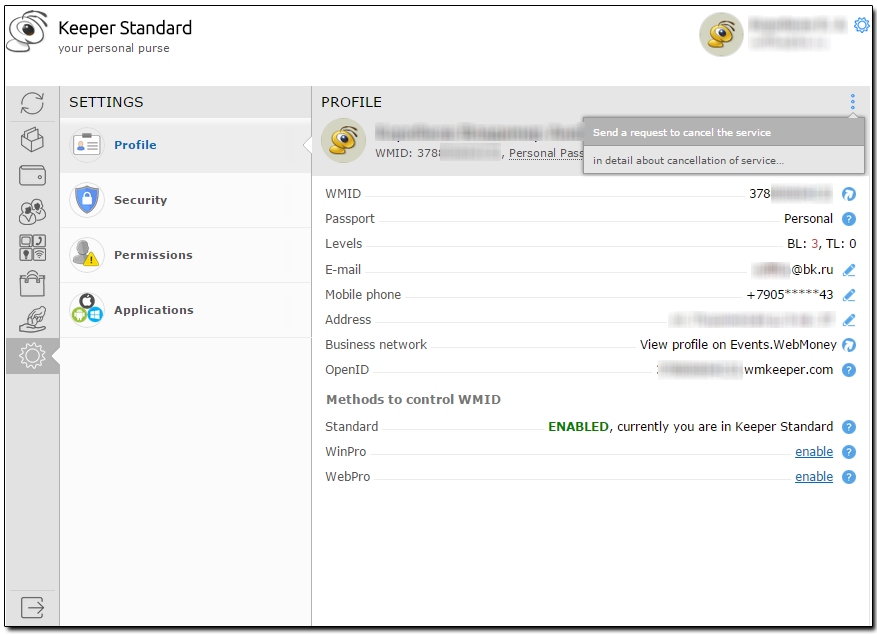Open the three-dot profile menu
This screenshot has height=635, width=877.
pyautogui.click(x=852, y=102)
